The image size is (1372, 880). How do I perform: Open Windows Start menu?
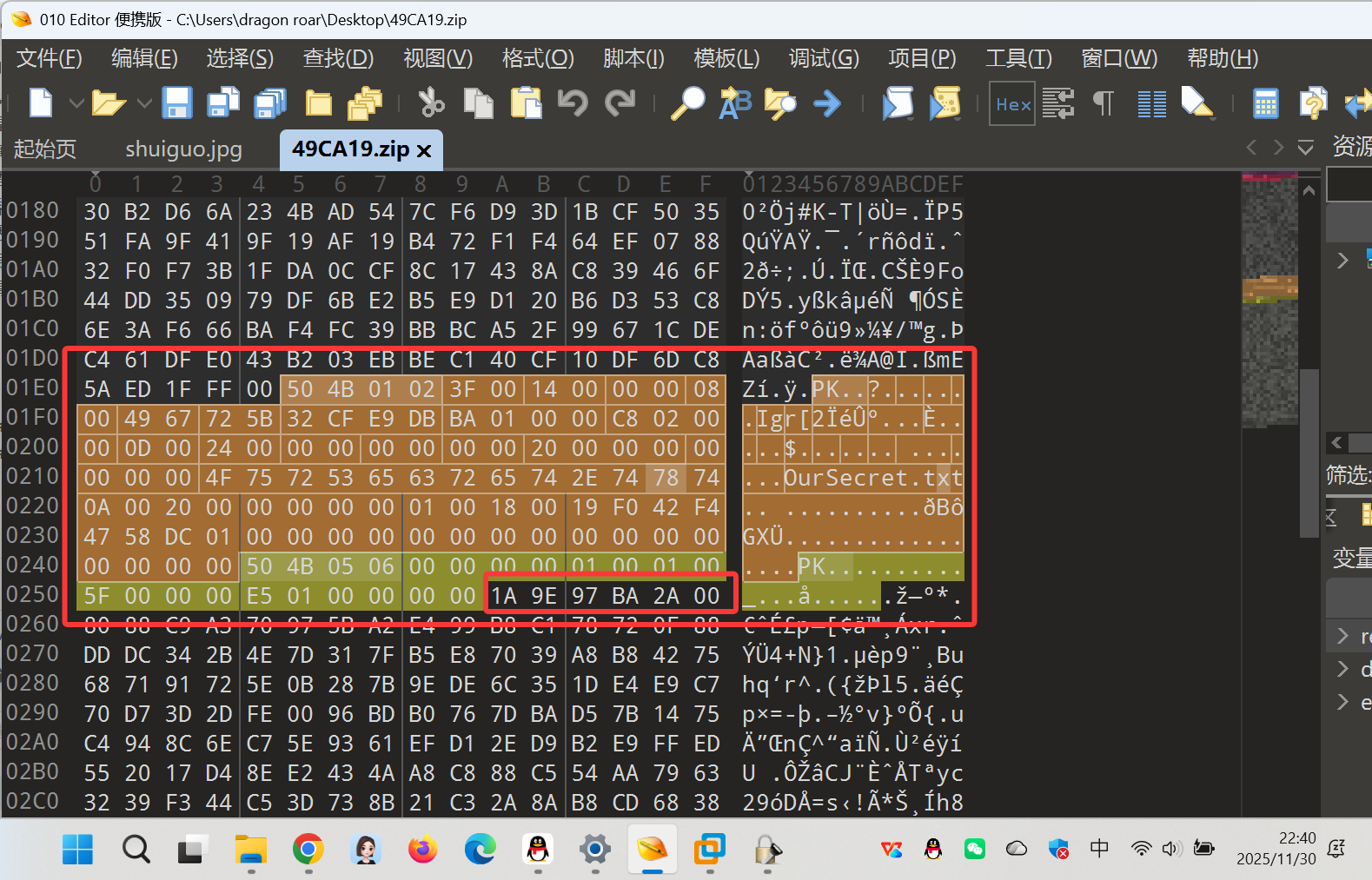tap(77, 850)
